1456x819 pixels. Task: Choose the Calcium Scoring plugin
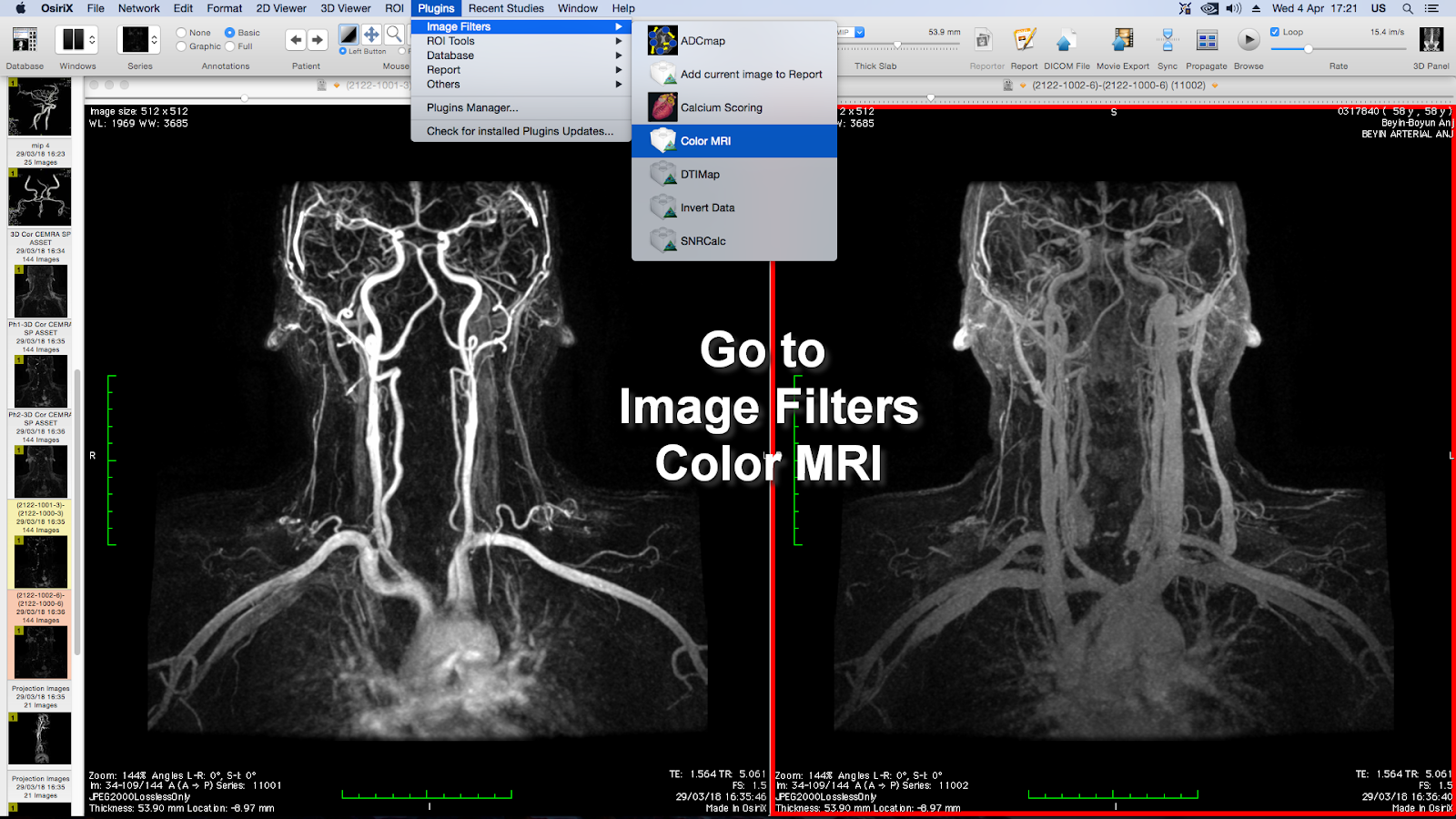(x=722, y=106)
